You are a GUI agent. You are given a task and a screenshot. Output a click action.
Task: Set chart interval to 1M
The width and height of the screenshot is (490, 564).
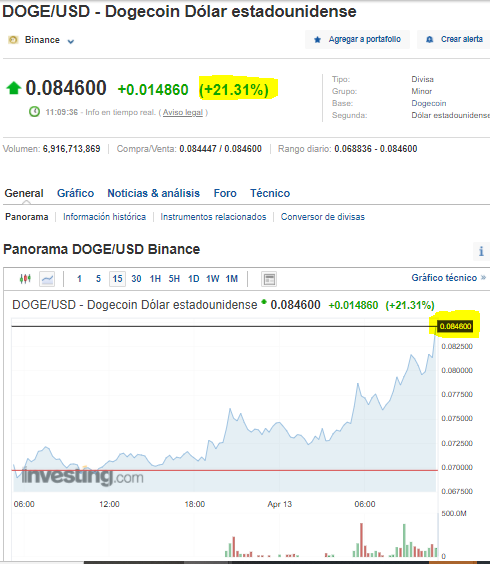232,279
